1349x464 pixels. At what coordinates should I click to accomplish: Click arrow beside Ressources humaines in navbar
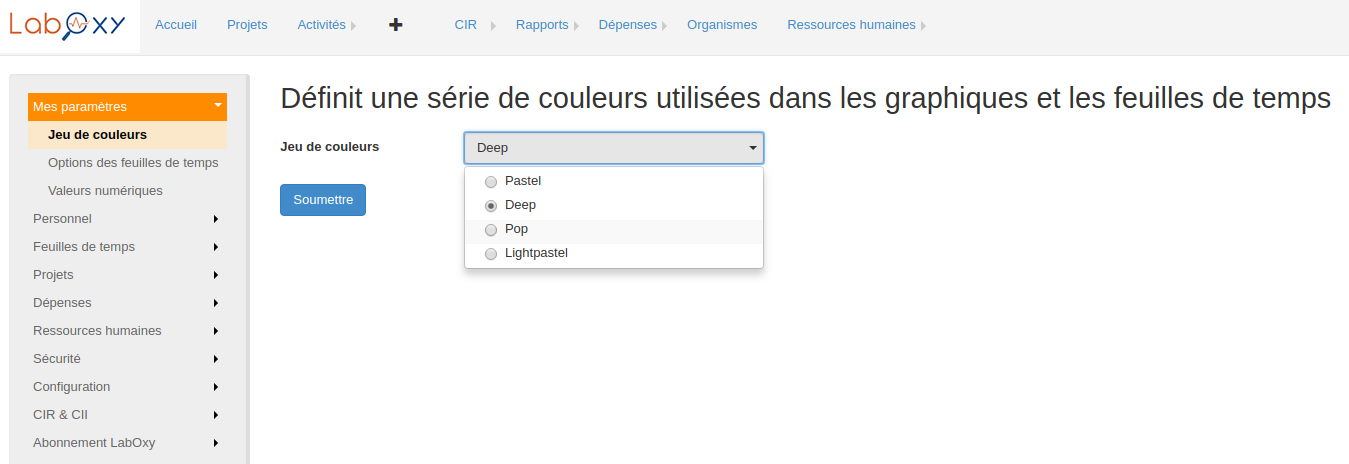click(922, 26)
